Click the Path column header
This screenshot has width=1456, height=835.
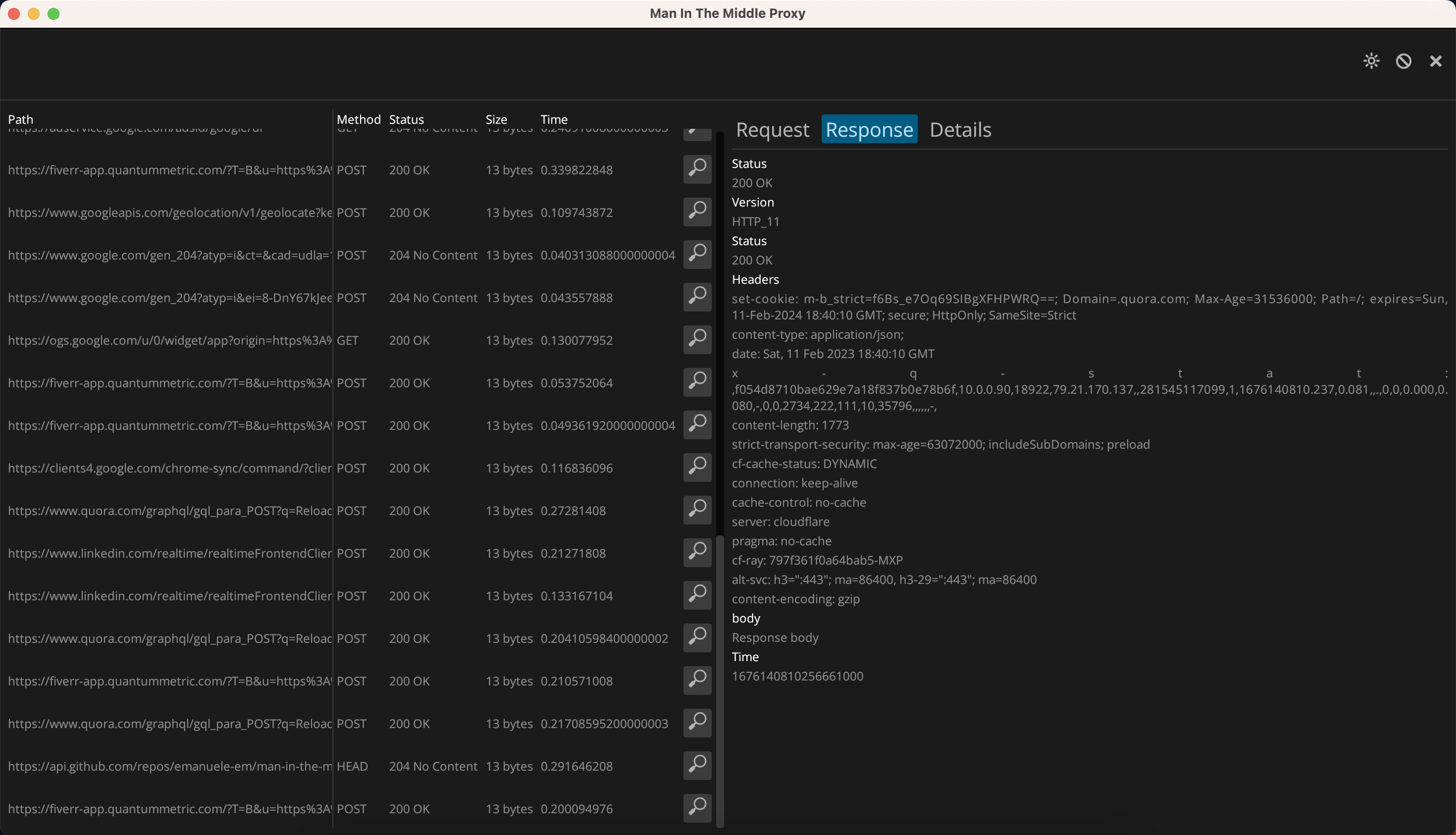[x=21, y=119]
